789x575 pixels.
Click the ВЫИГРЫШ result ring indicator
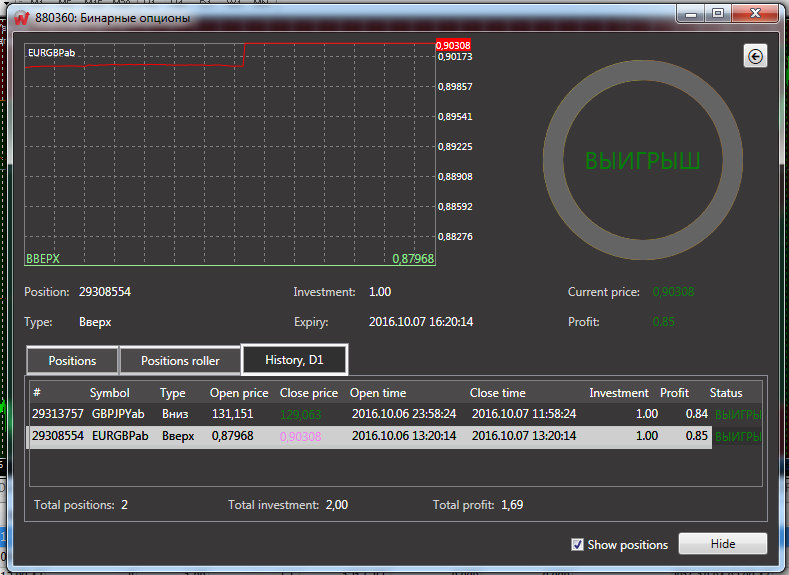642,161
